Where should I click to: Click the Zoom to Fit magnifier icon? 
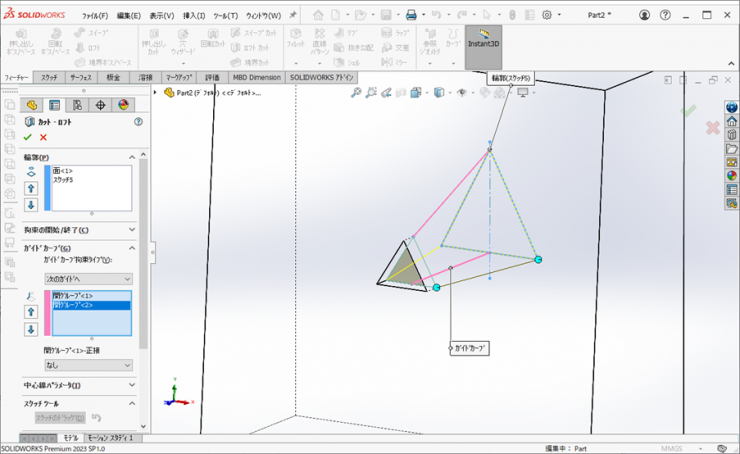tap(356, 92)
